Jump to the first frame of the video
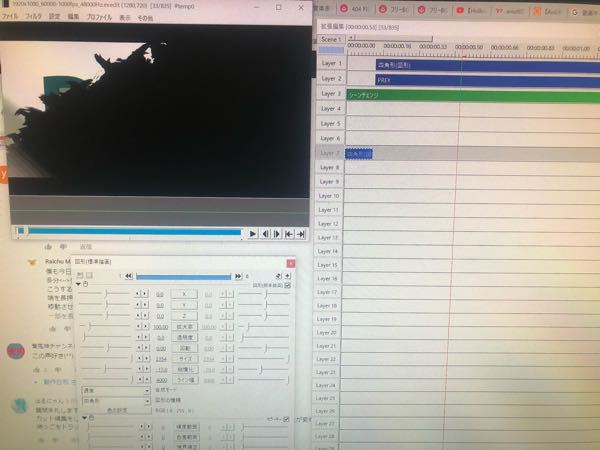Viewport: 600px width, 450px height. click(x=288, y=233)
